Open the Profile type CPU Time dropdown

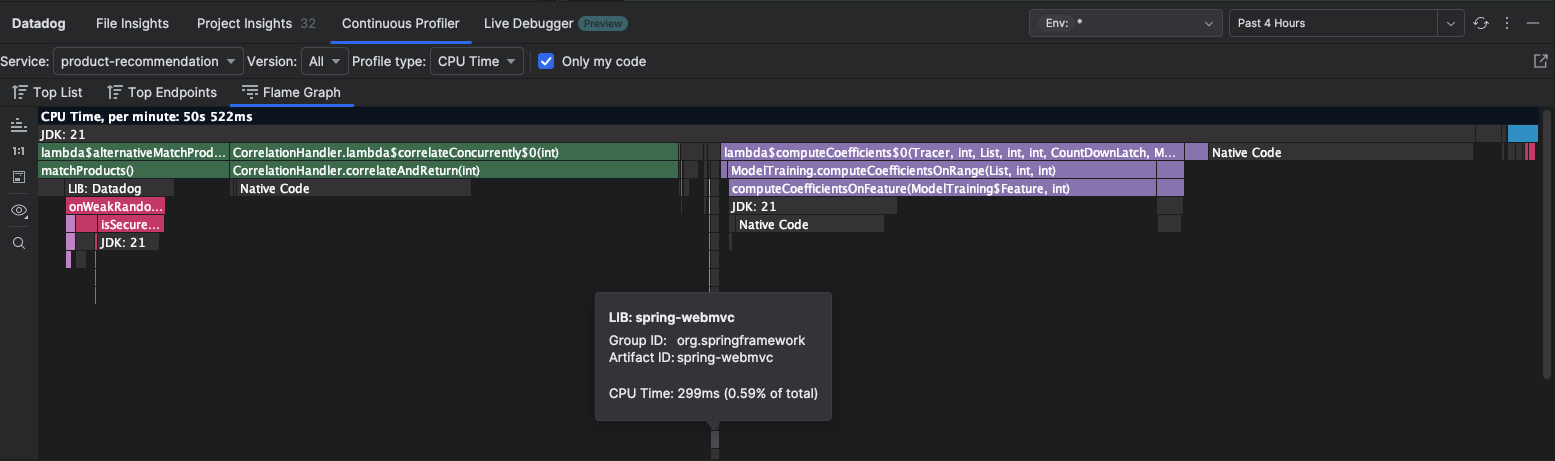(476, 61)
